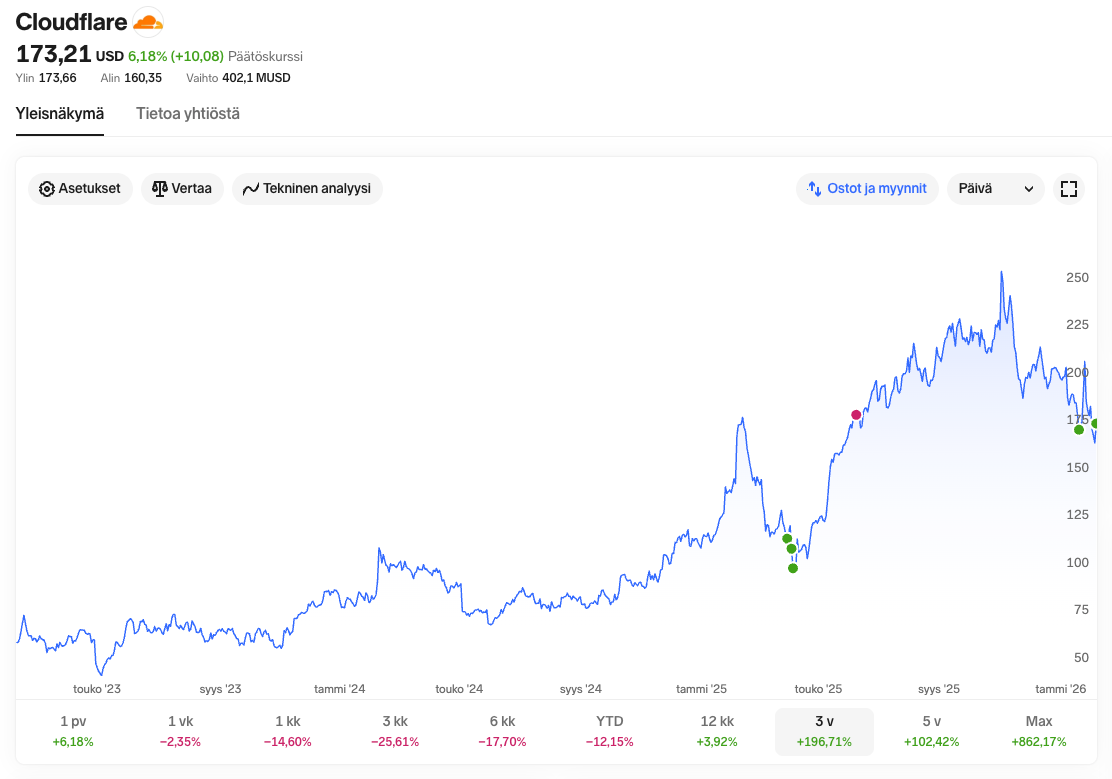
Task: Click the touko '24 x-axis label
Action: pos(459,689)
